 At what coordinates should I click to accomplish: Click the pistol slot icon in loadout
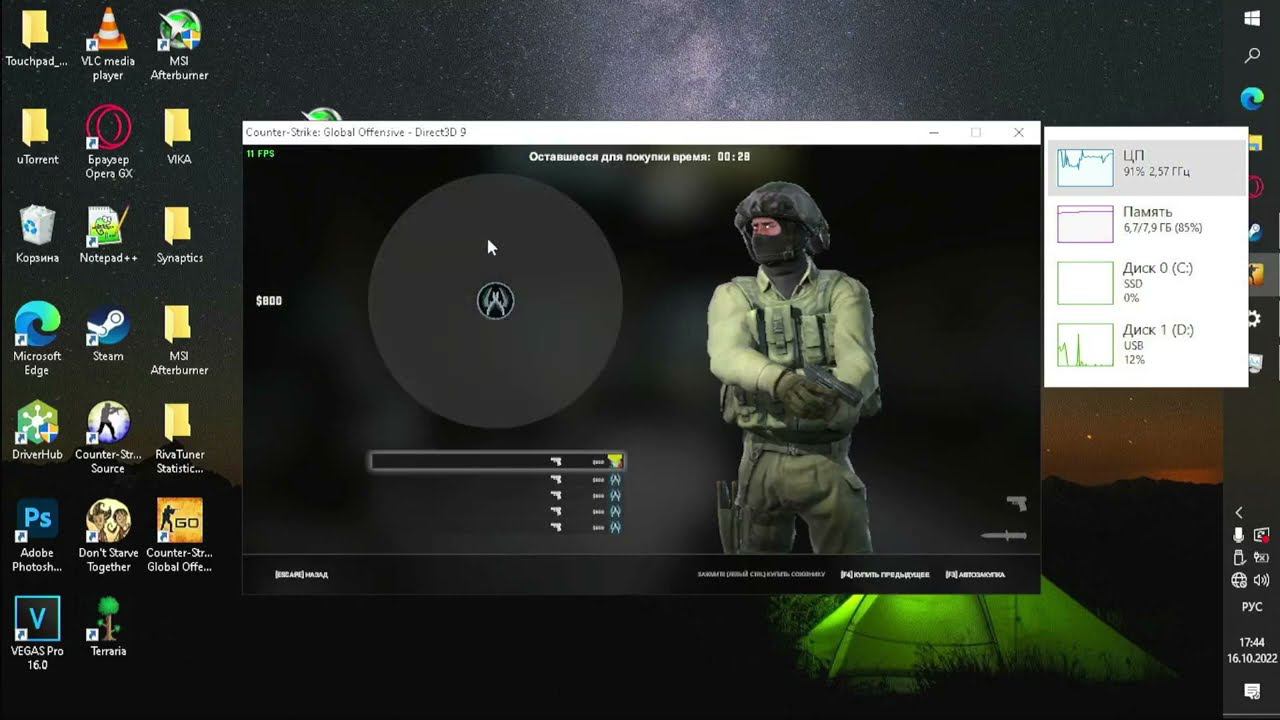pyautogui.click(x=1017, y=502)
